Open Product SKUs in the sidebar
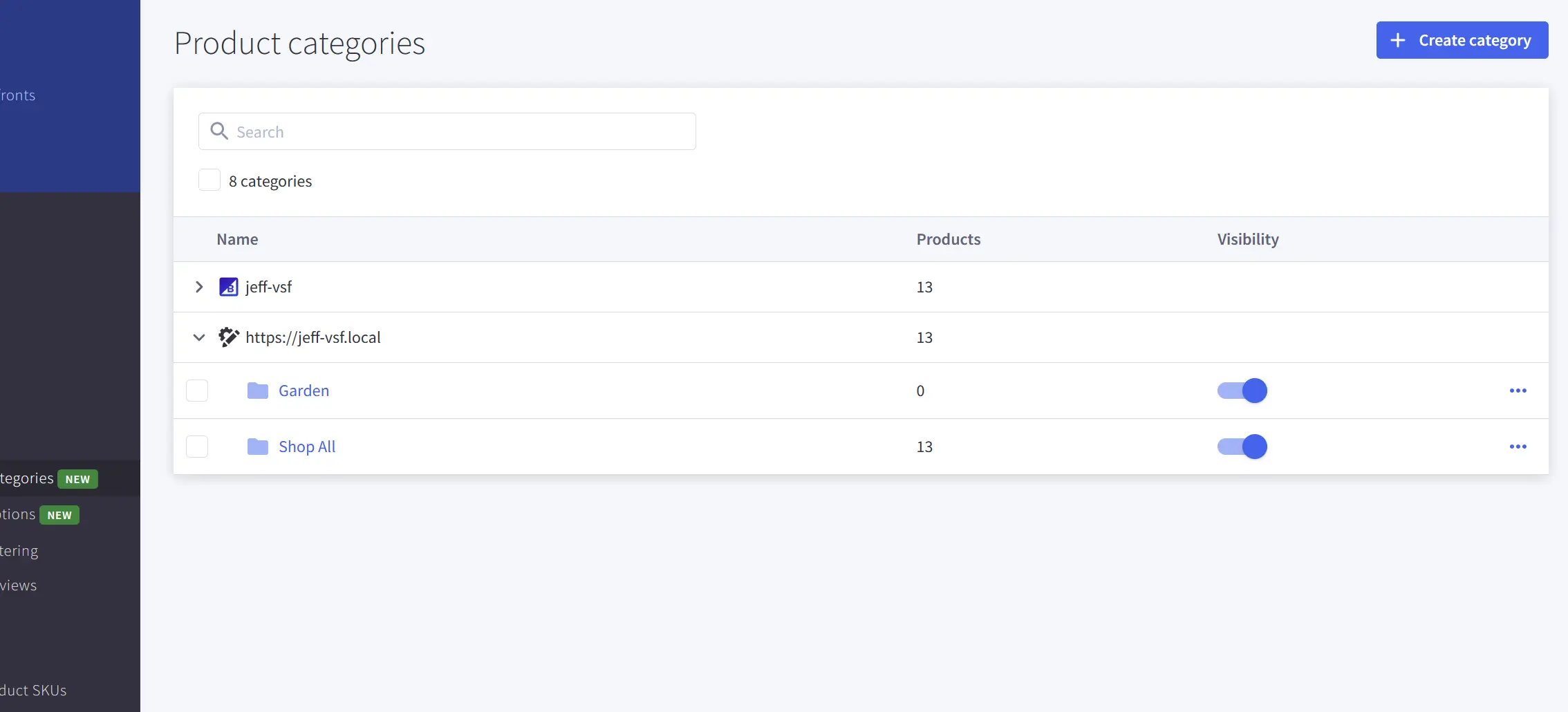Viewport: 1568px width, 712px height. pyautogui.click(x=32, y=689)
